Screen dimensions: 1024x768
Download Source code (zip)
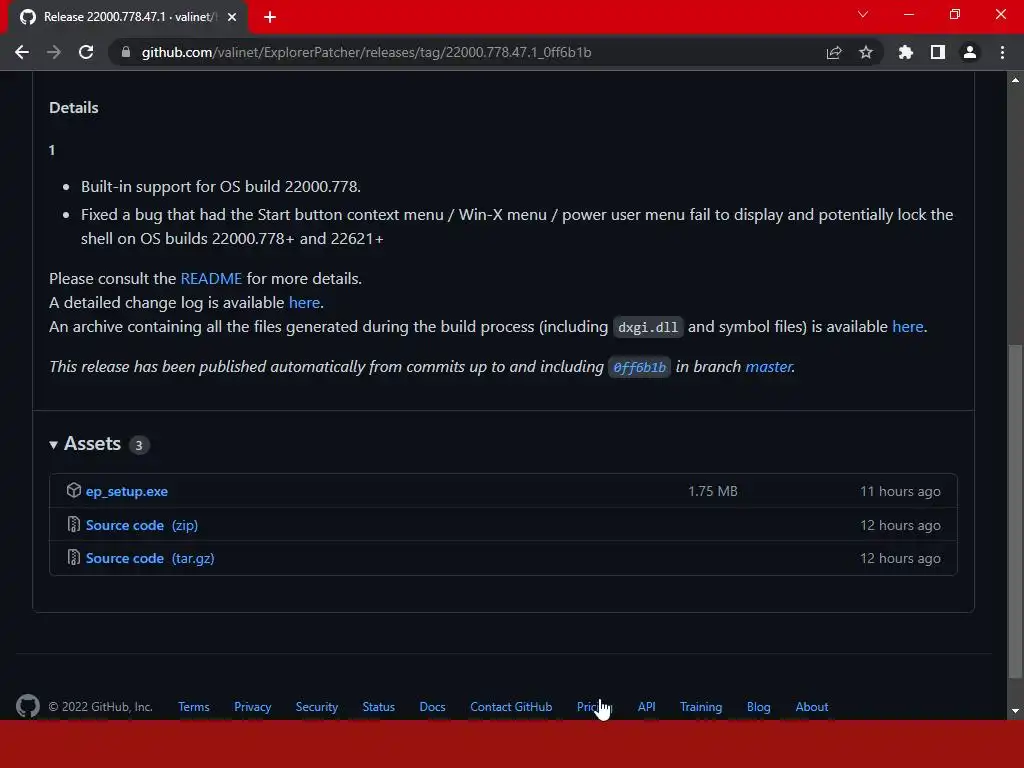point(142,525)
